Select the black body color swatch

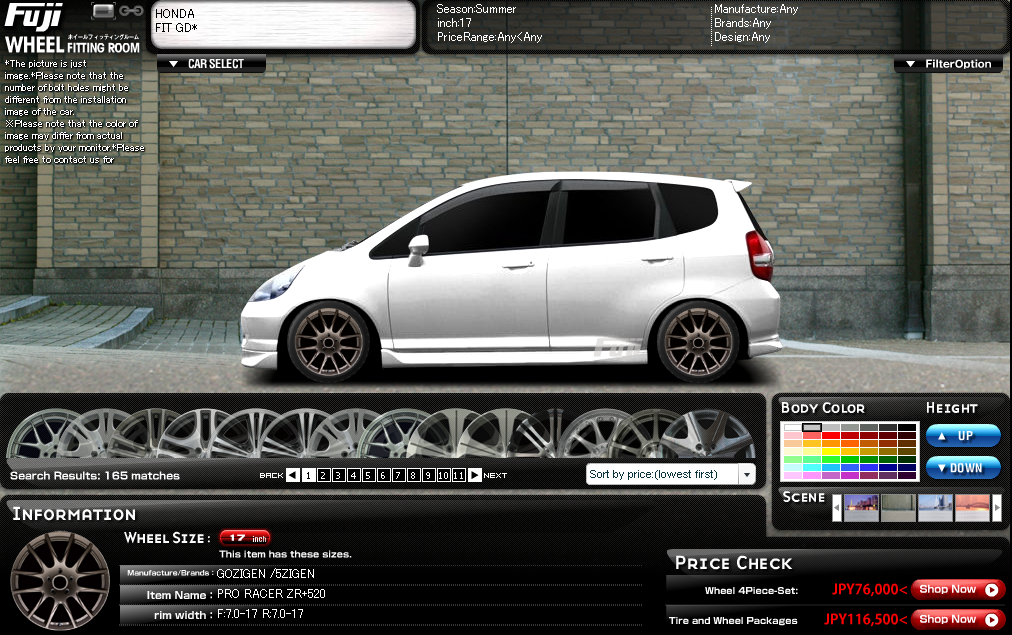(907, 427)
